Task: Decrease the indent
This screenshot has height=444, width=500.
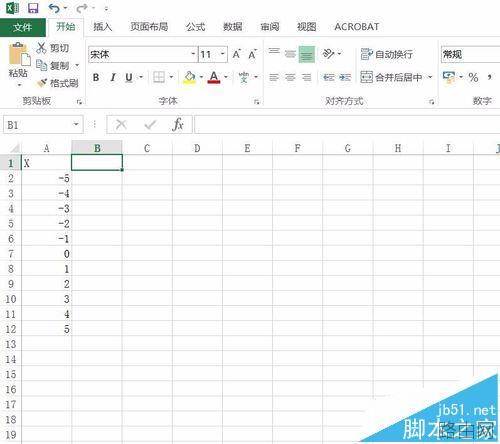Action: tap(329, 78)
